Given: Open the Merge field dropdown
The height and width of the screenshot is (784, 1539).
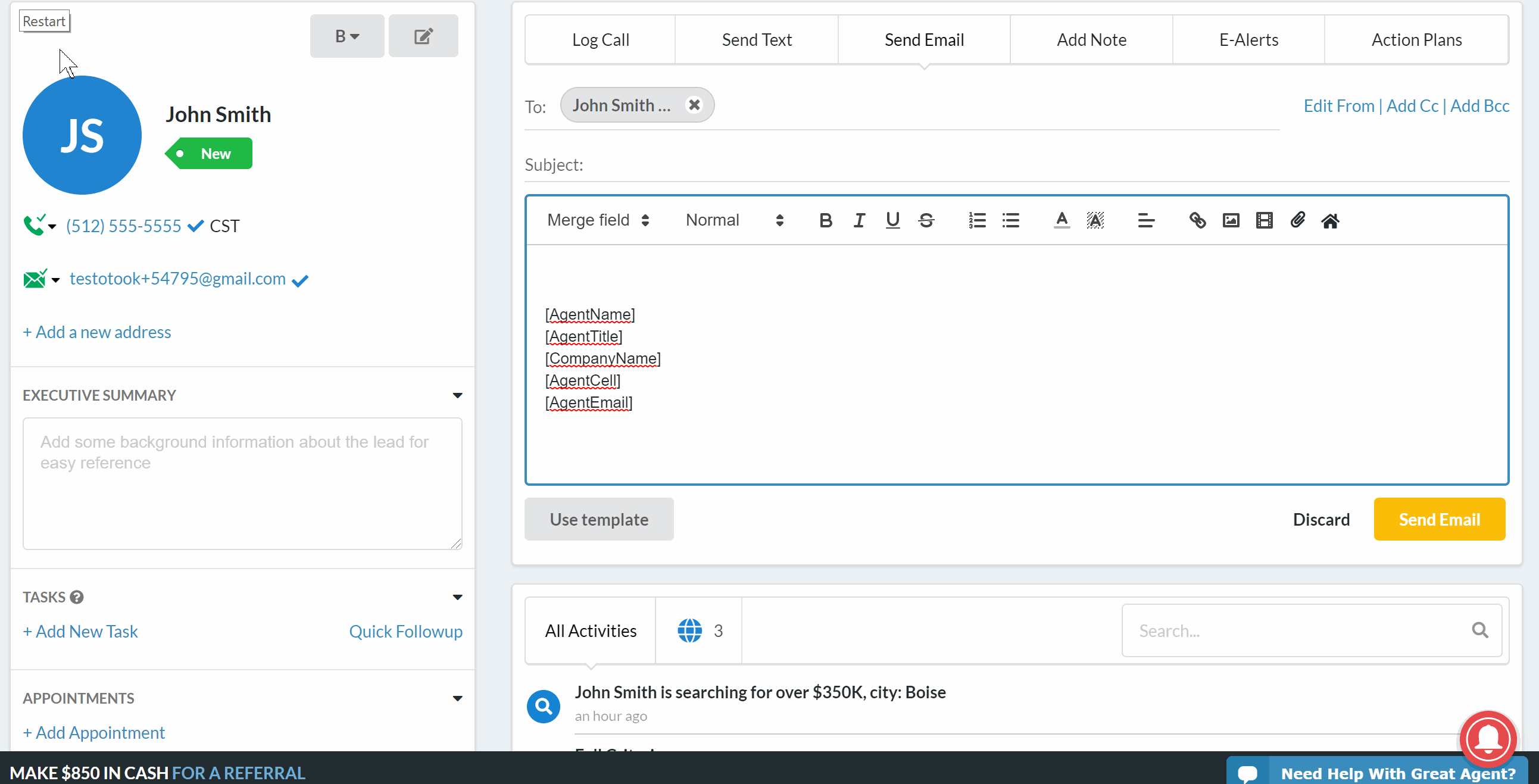Looking at the screenshot, I should pyautogui.click(x=598, y=220).
